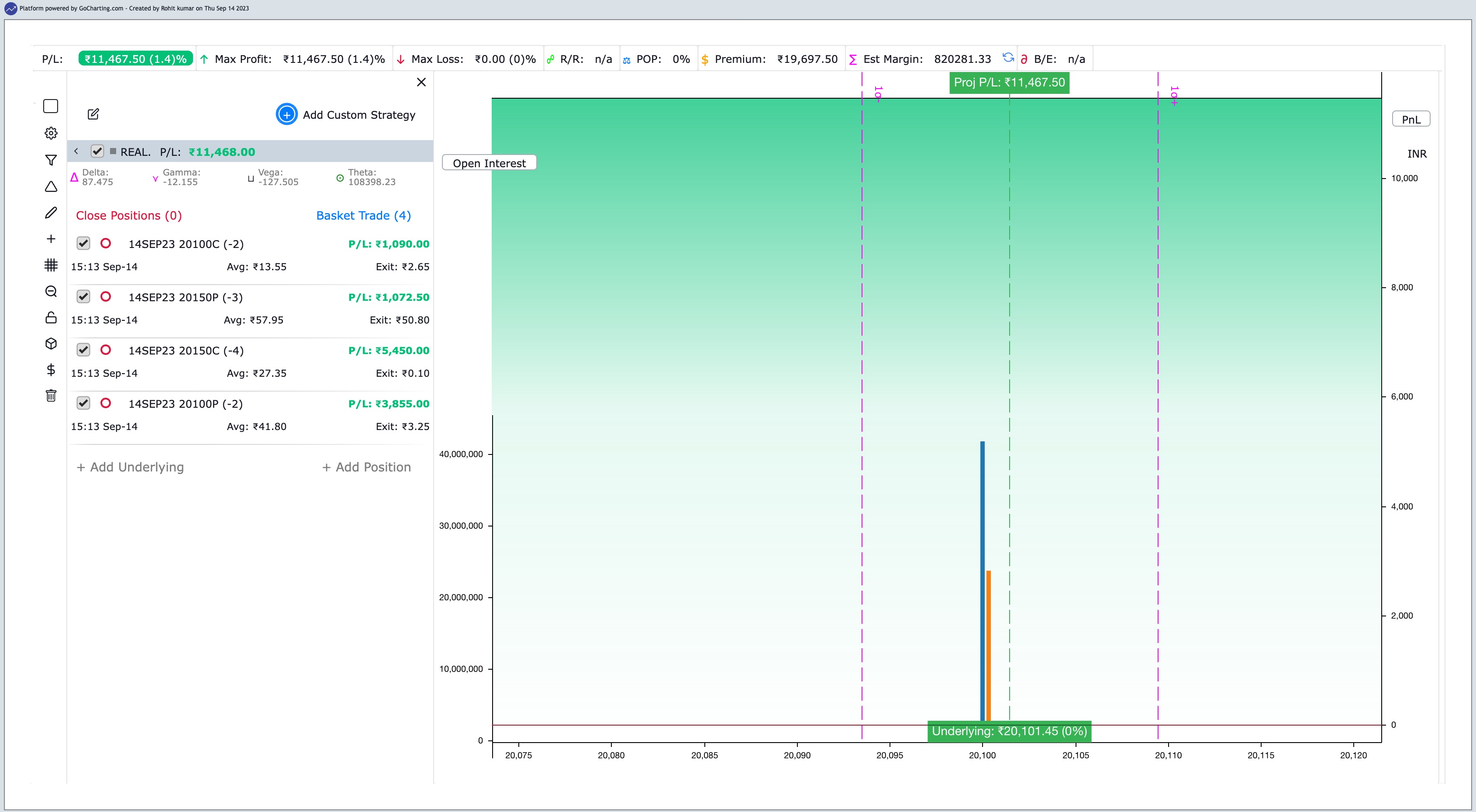Click the square outline icon in sidebar

tap(50, 107)
